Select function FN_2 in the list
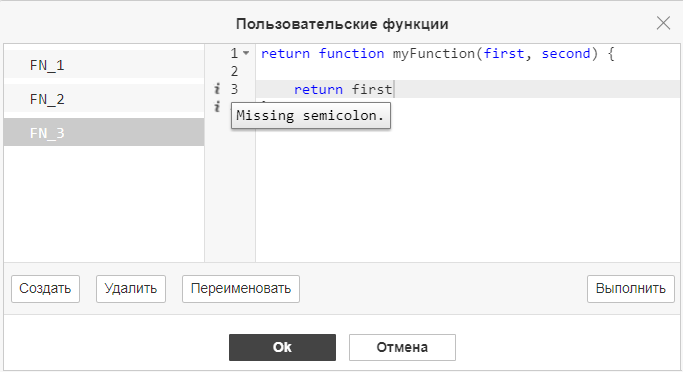This screenshot has height=372, width=683. tap(104, 98)
